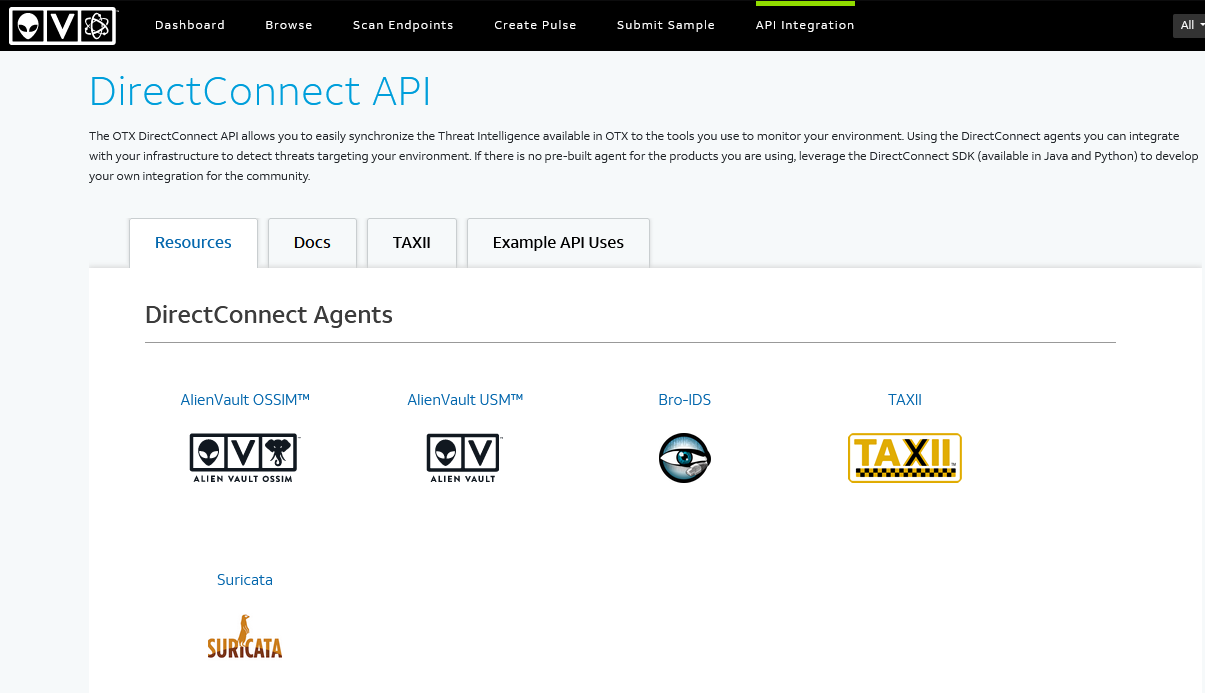1205x693 pixels.
Task: Follow the AlienVault OSSIM™ link
Action: (x=245, y=400)
